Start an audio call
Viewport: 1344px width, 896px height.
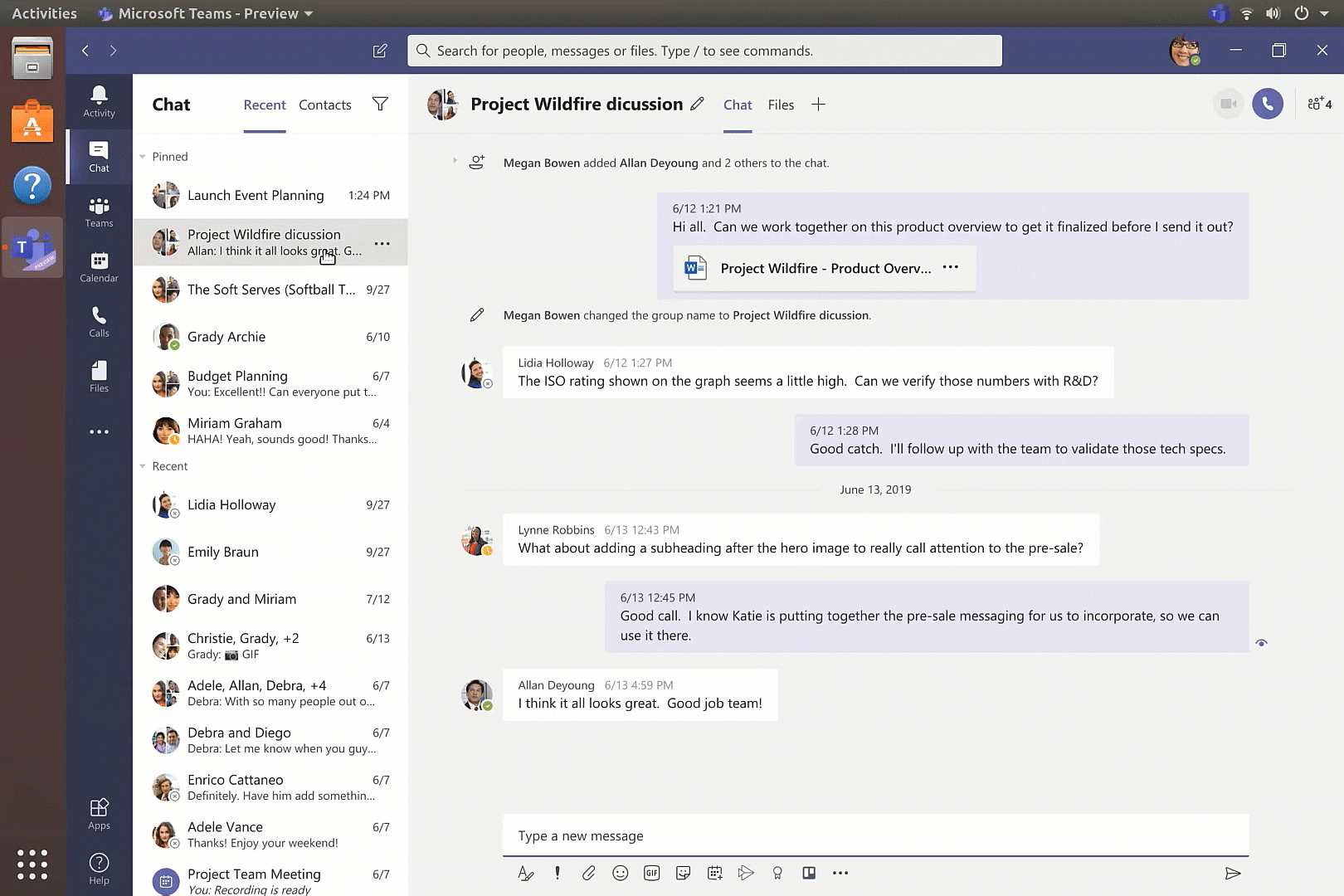click(1268, 104)
